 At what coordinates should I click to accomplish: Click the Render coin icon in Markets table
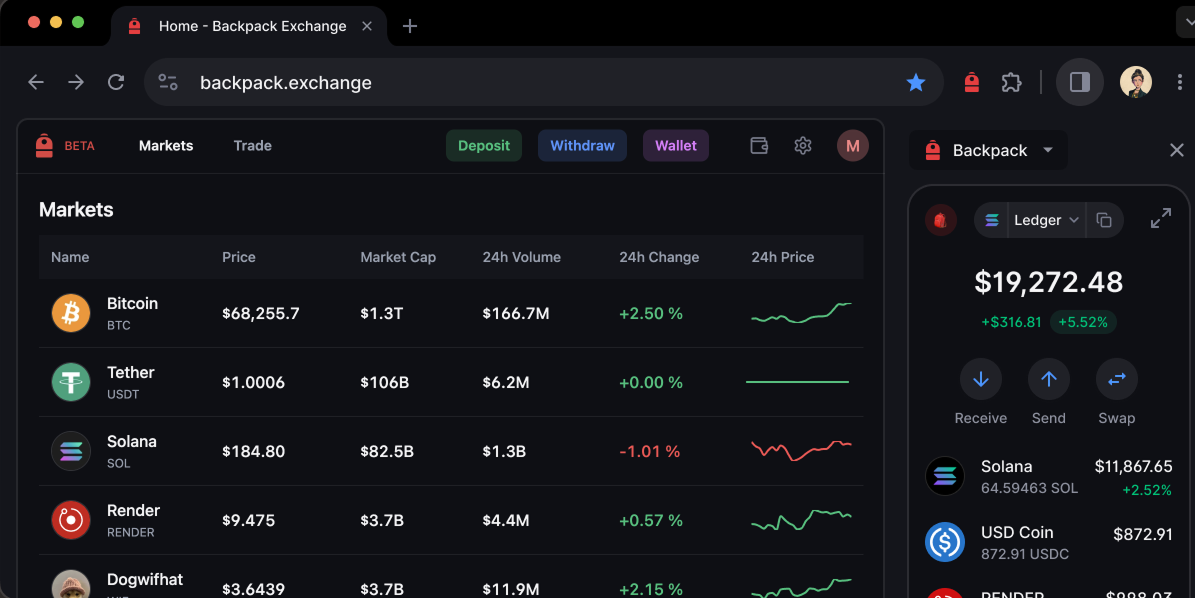(71, 520)
